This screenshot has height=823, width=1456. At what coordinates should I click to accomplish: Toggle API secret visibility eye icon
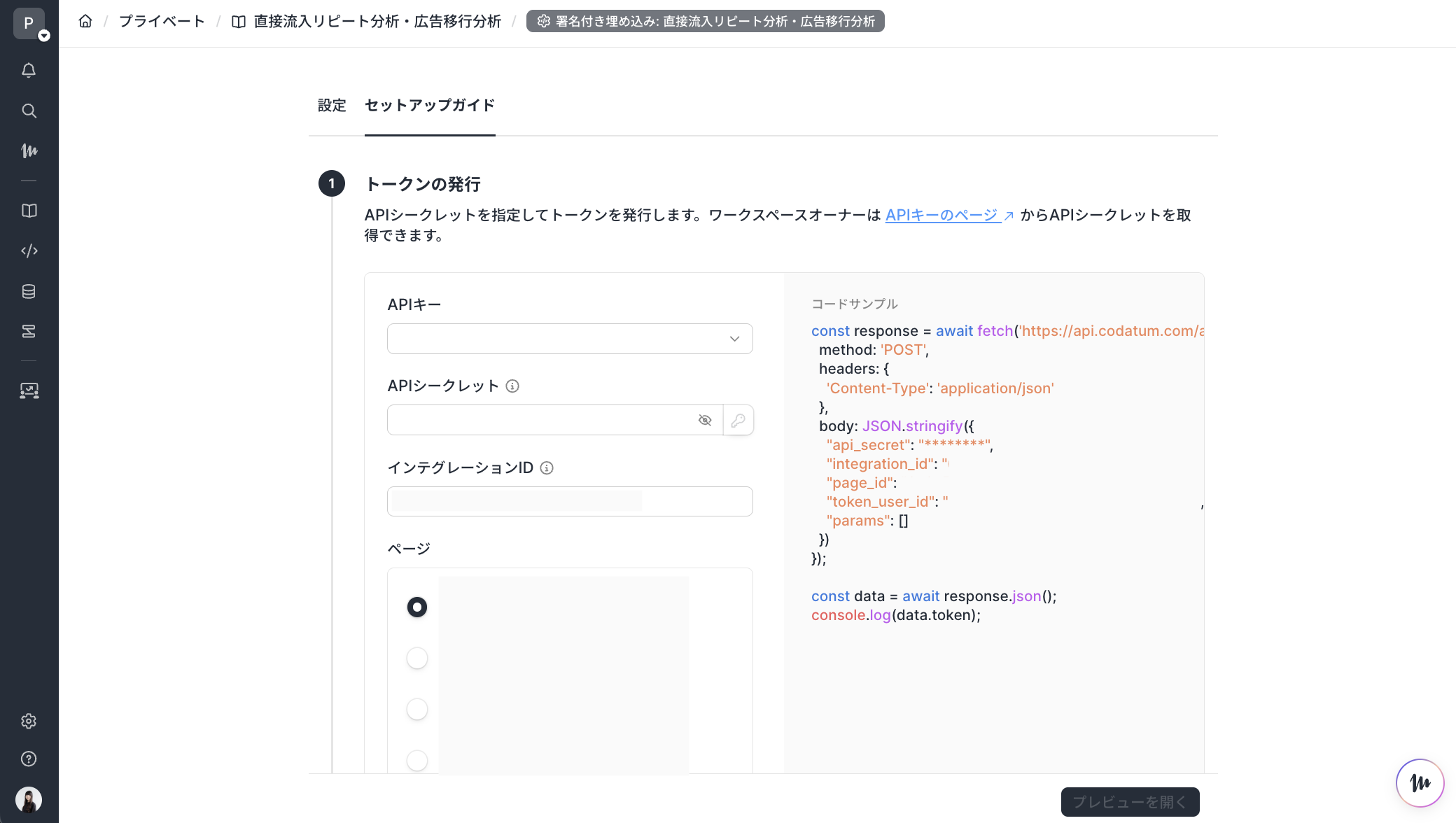(x=705, y=420)
